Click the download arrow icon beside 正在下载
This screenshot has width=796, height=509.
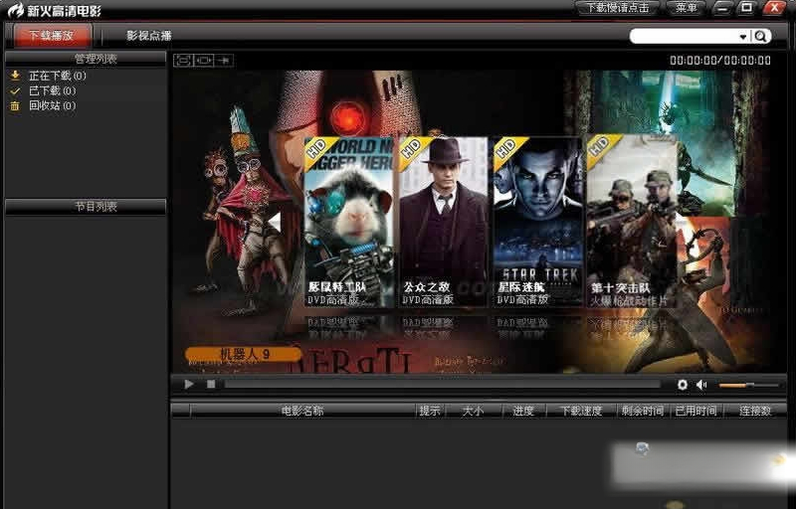coord(15,76)
